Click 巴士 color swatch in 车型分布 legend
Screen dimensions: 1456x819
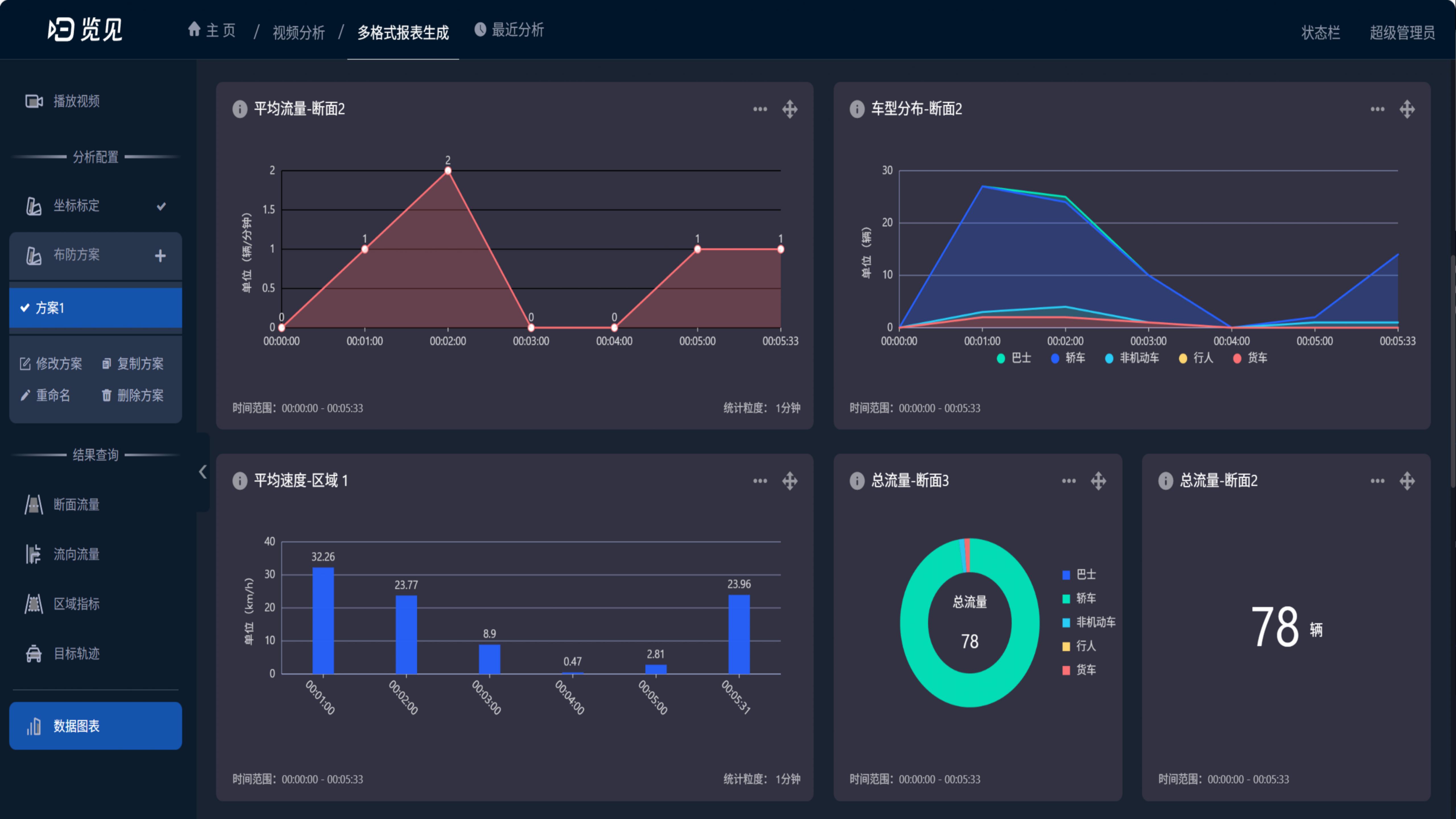click(1001, 358)
